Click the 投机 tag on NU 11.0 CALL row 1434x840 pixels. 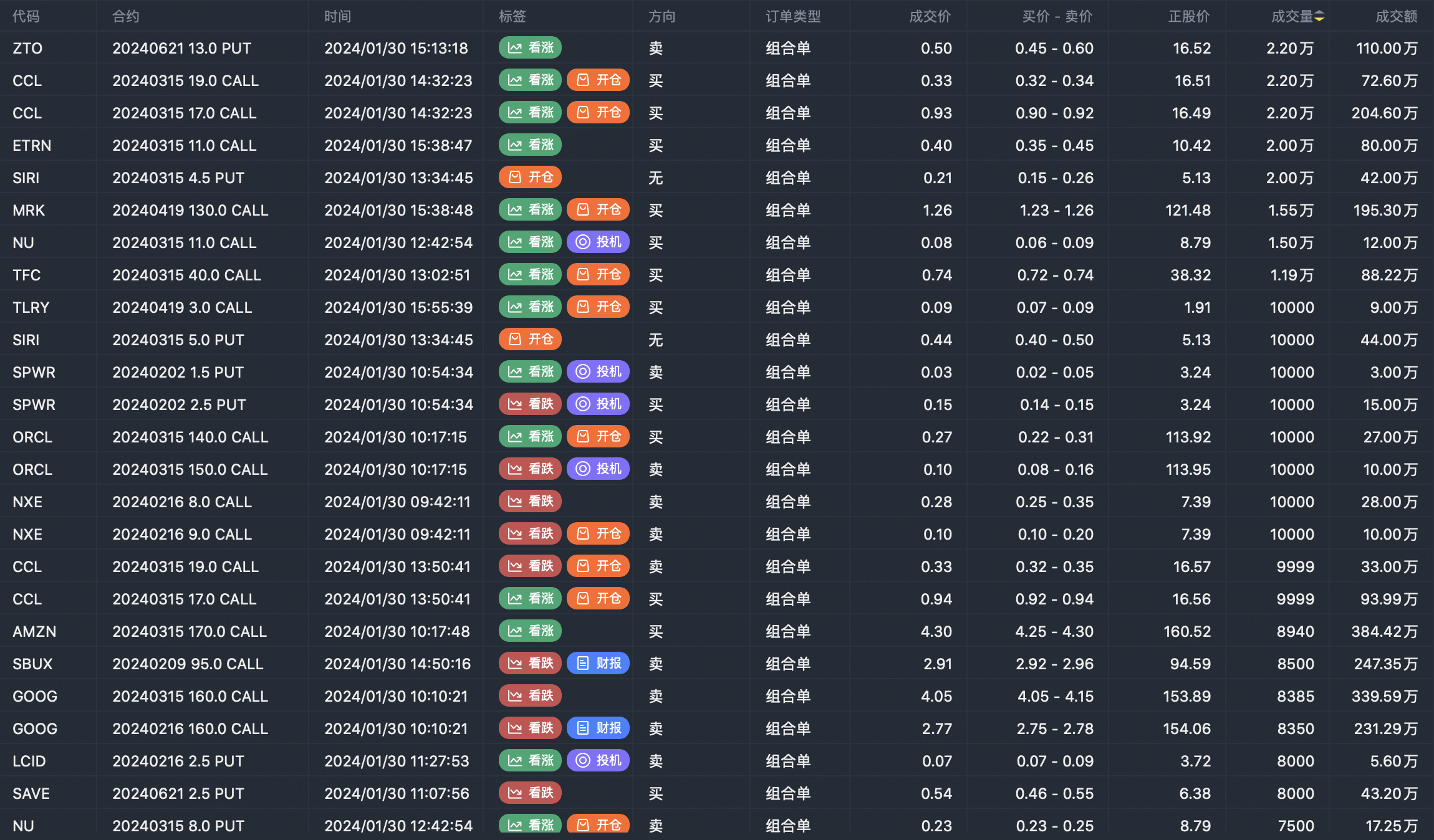pos(598,242)
